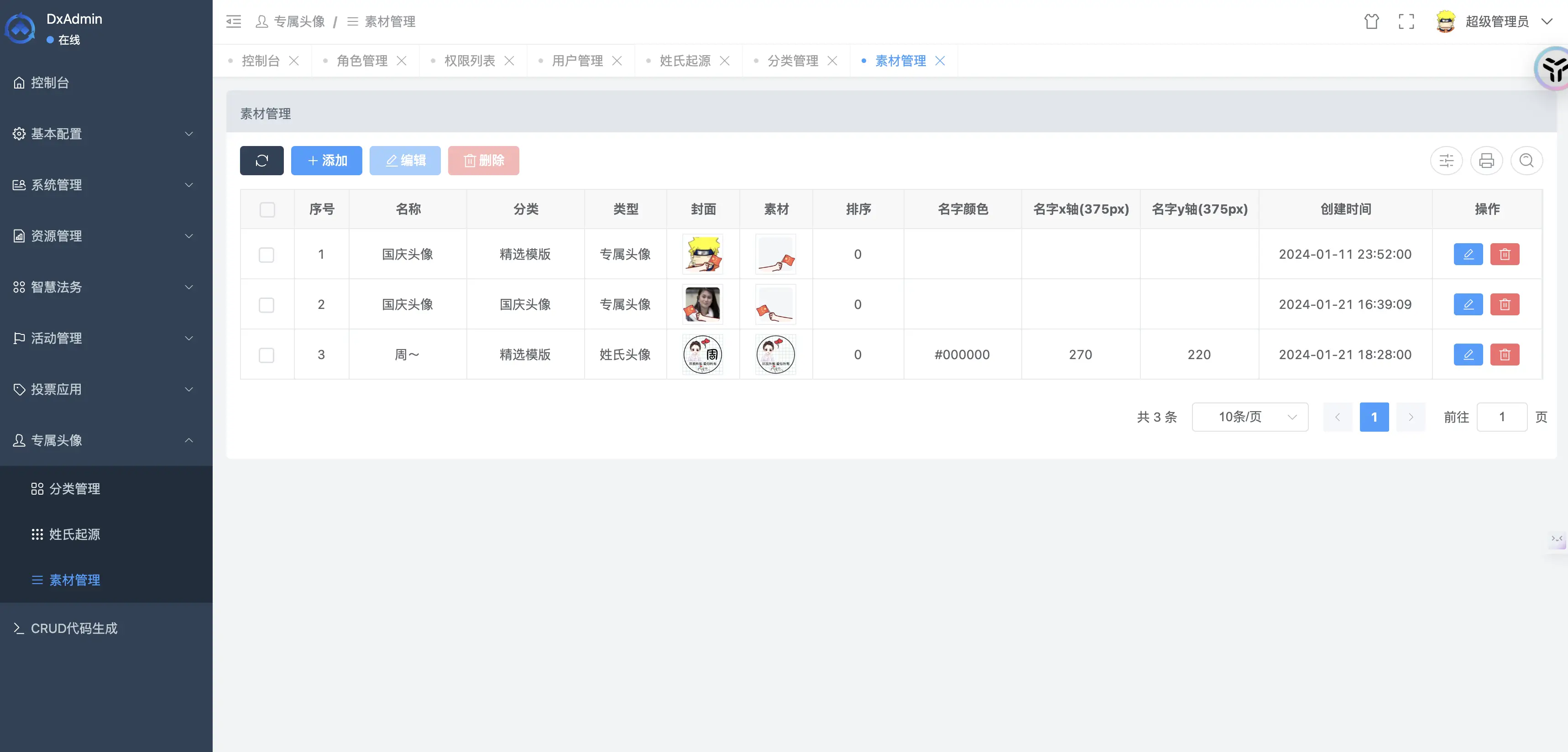Click the 排序 column header

click(858, 209)
